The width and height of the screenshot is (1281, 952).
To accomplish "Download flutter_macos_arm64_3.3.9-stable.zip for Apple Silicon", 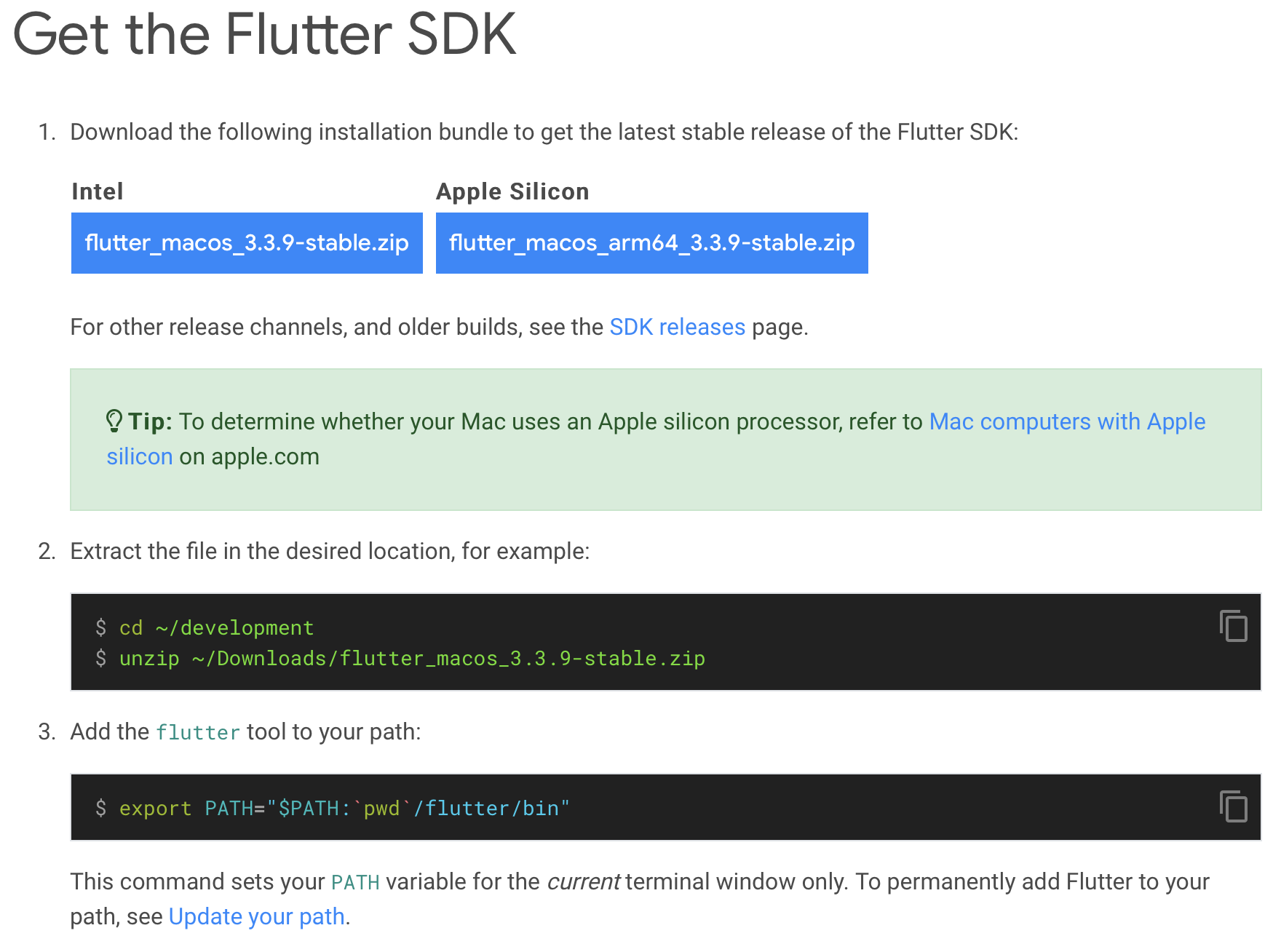I will click(651, 243).
